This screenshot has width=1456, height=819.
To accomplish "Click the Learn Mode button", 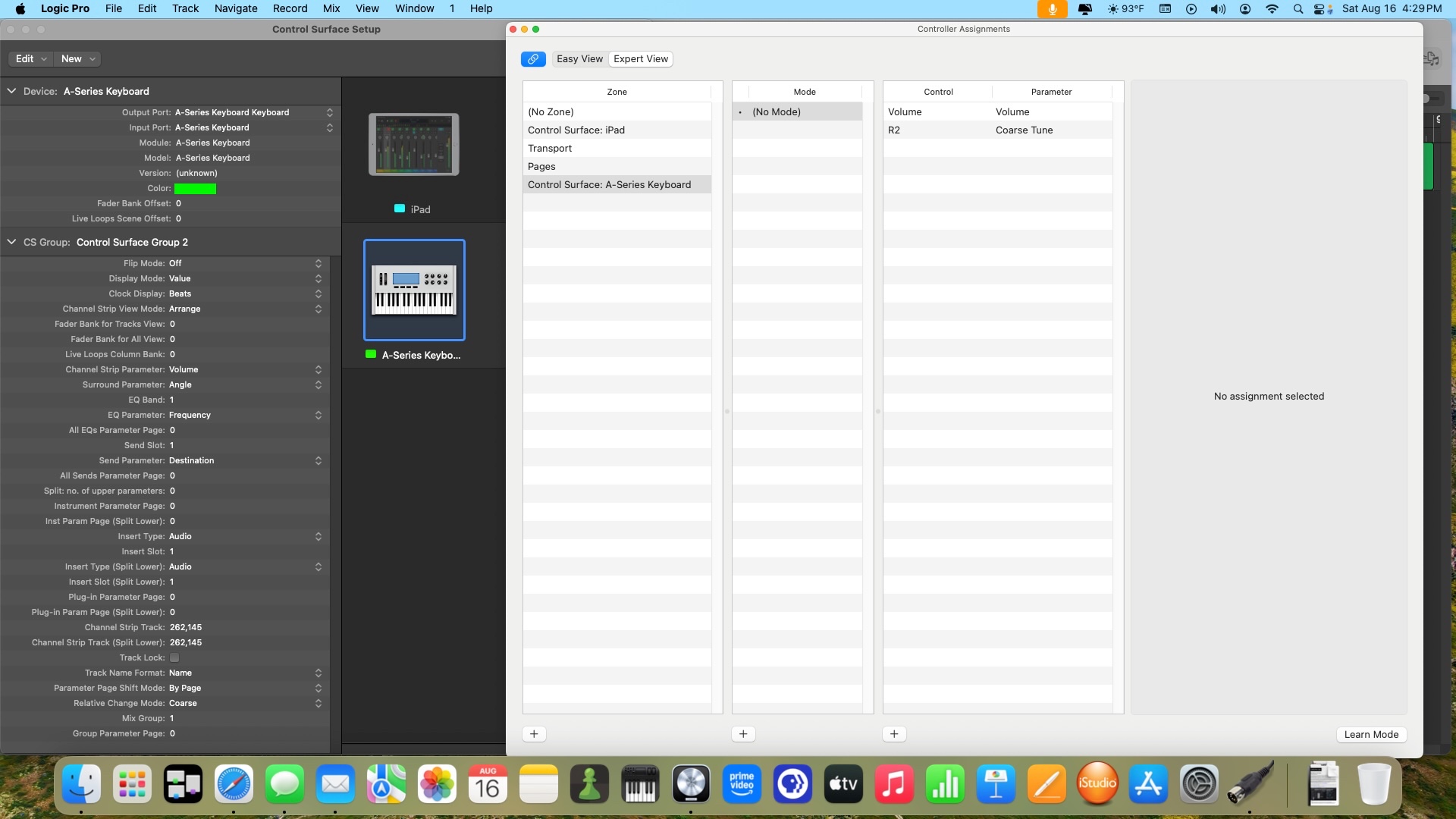I will pyautogui.click(x=1371, y=734).
